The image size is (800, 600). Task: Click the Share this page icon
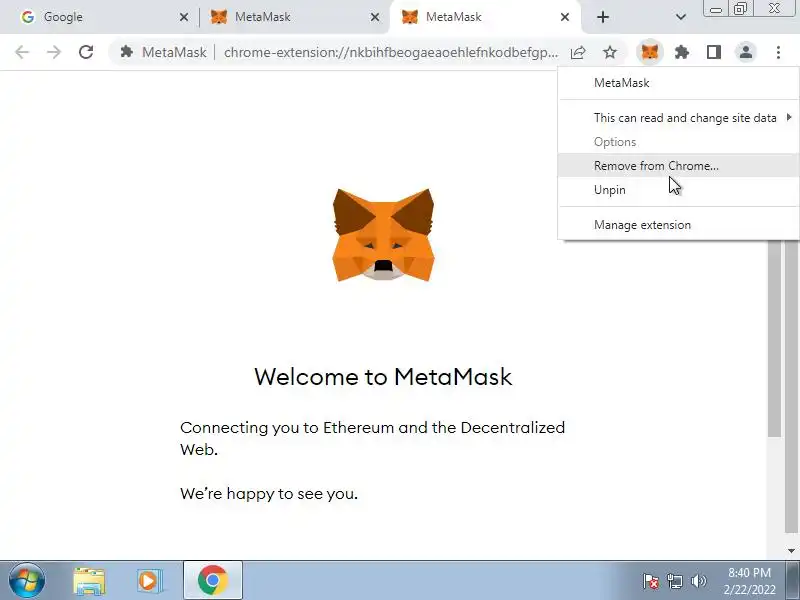click(x=578, y=52)
